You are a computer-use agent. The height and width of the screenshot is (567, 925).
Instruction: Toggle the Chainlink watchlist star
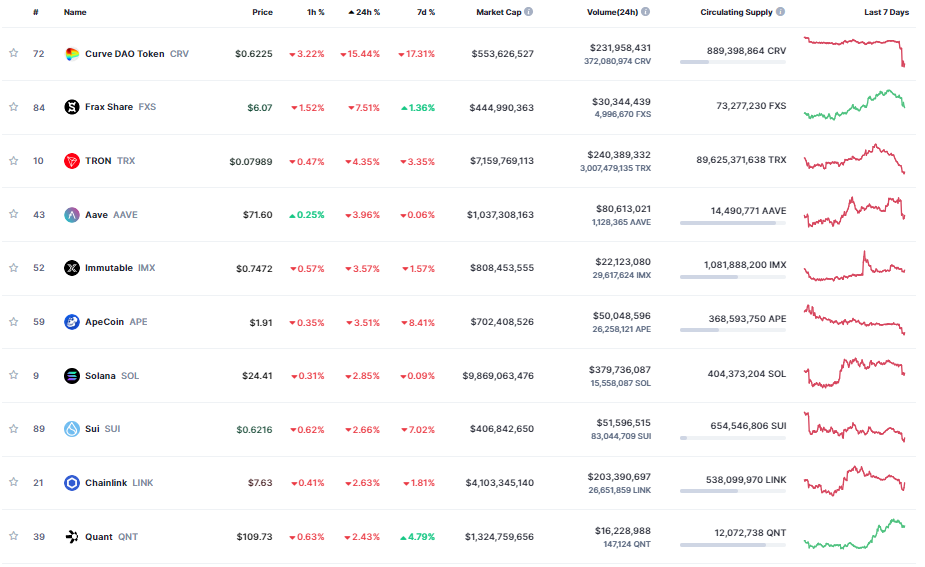[14, 482]
